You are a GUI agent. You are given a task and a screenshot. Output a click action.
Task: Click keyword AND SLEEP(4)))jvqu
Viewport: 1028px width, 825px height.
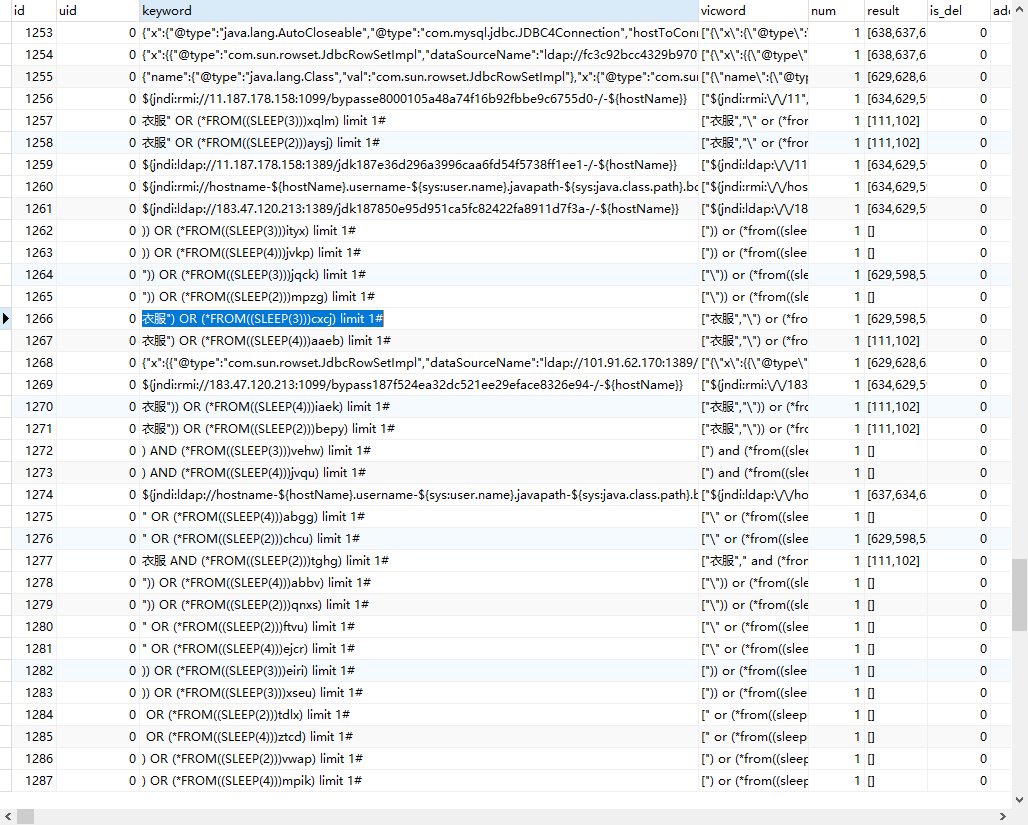pyautogui.click(x=419, y=473)
